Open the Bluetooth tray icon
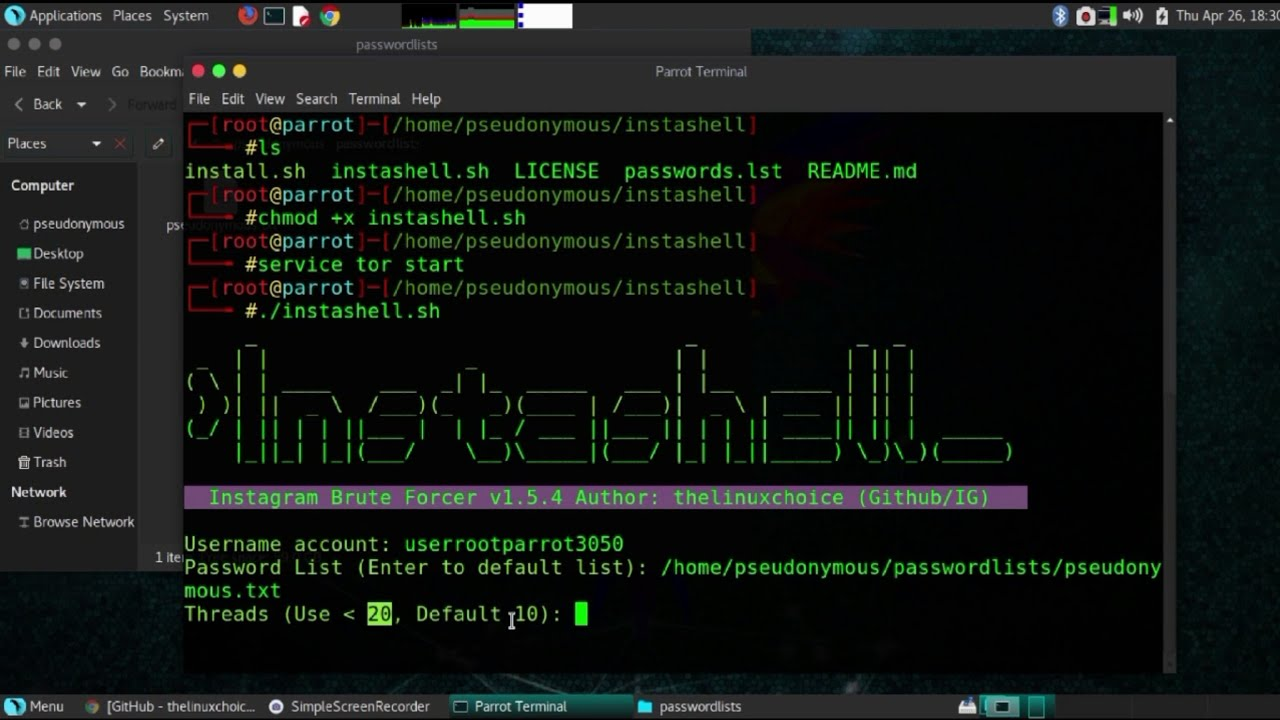This screenshot has width=1280, height=720. point(1061,16)
